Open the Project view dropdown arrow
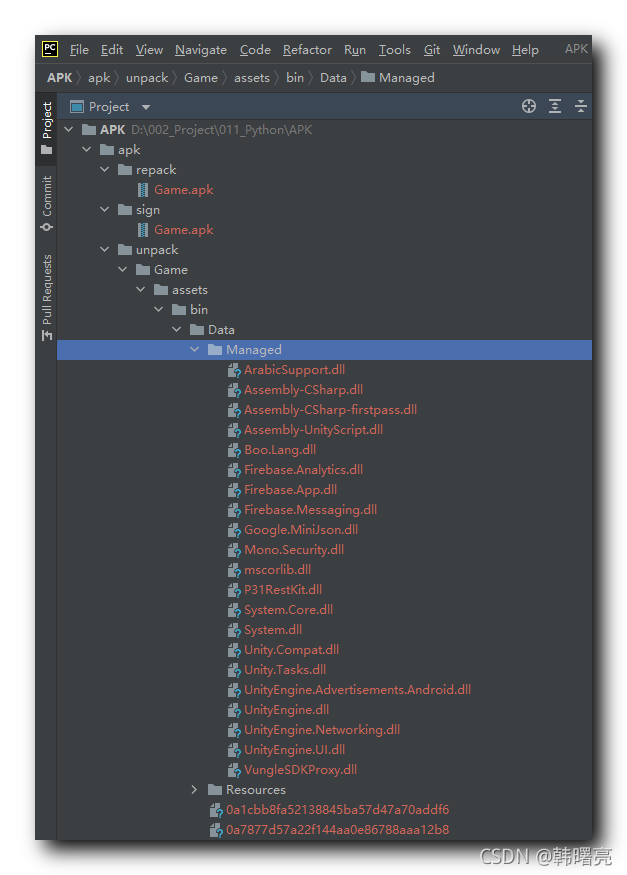This screenshot has height=875, width=627. point(146,107)
